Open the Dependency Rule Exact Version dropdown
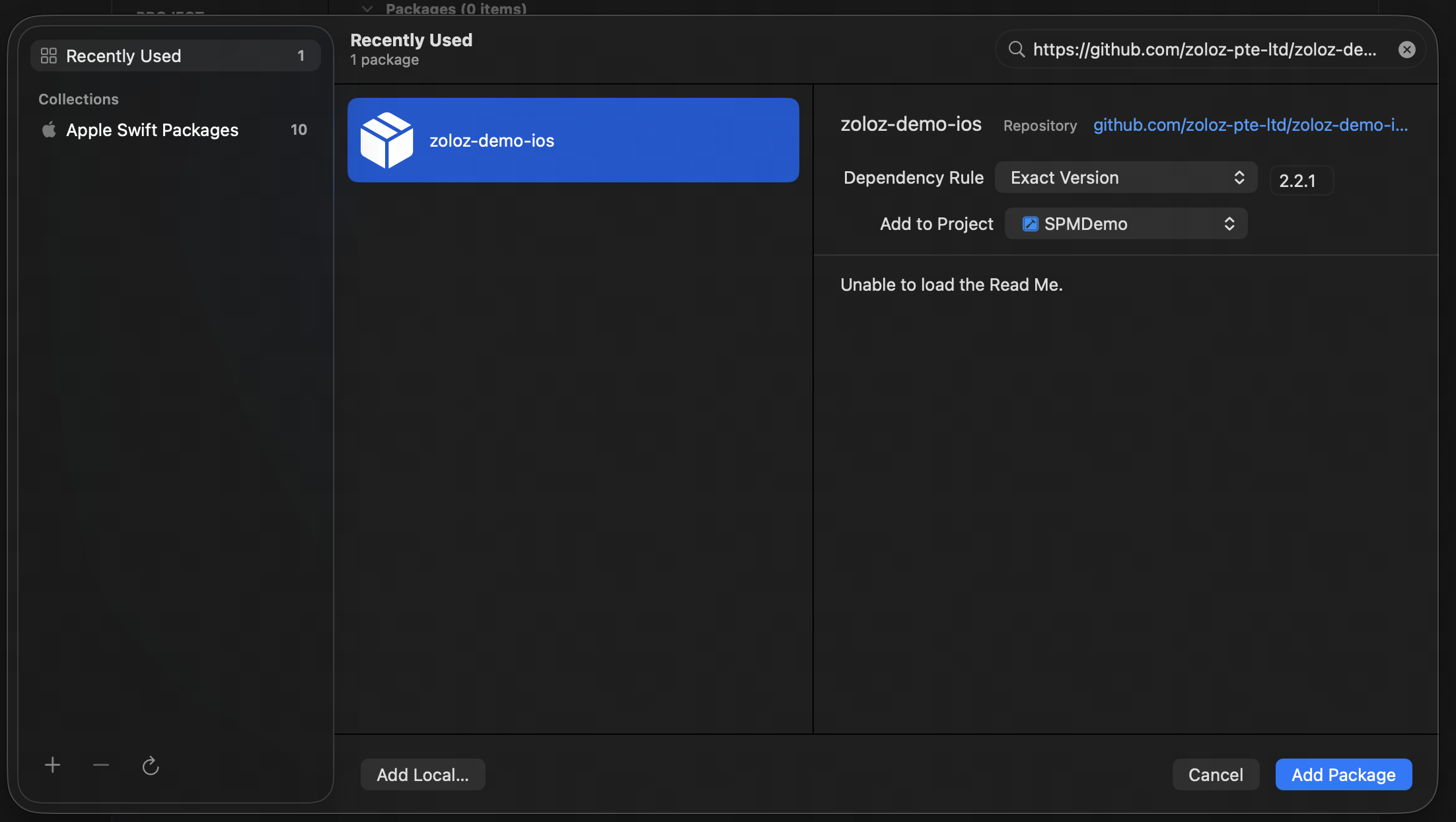The width and height of the screenshot is (1456, 822). [x=1126, y=177]
